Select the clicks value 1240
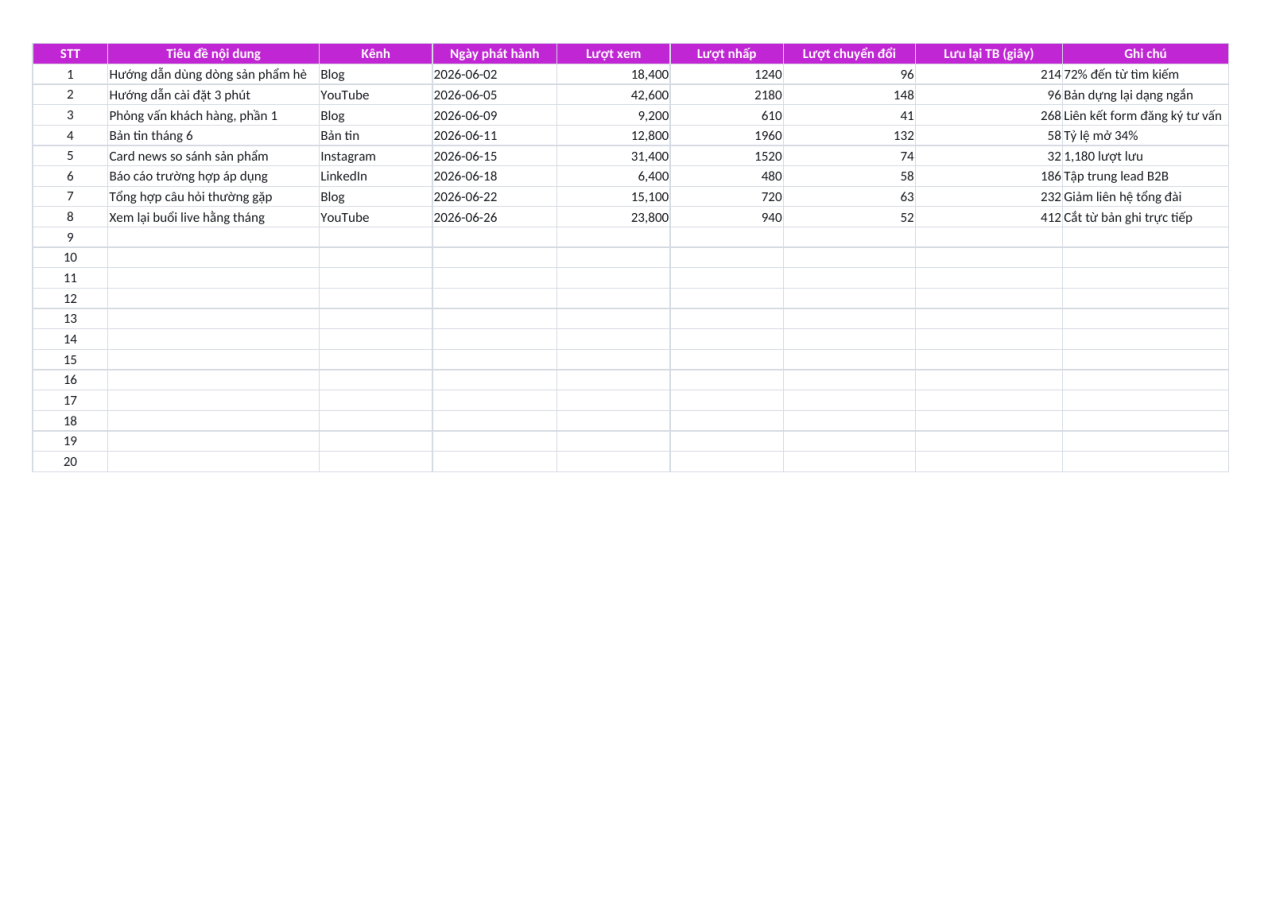1272x900 pixels. pyautogui.click(x=726, y=75)
